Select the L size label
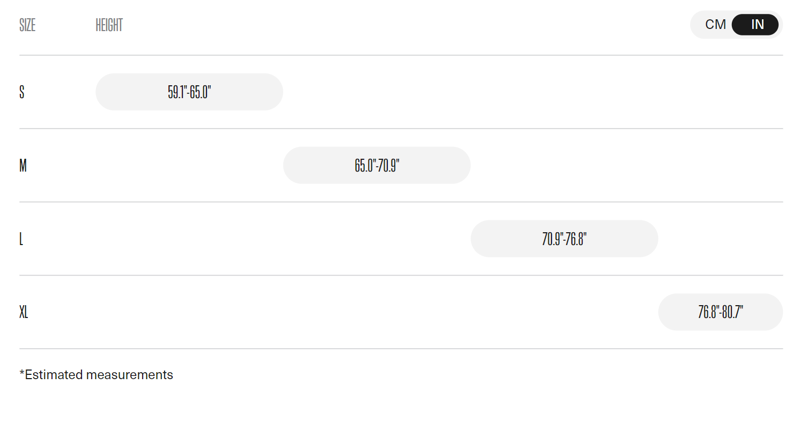 click(x=21, y=239)
